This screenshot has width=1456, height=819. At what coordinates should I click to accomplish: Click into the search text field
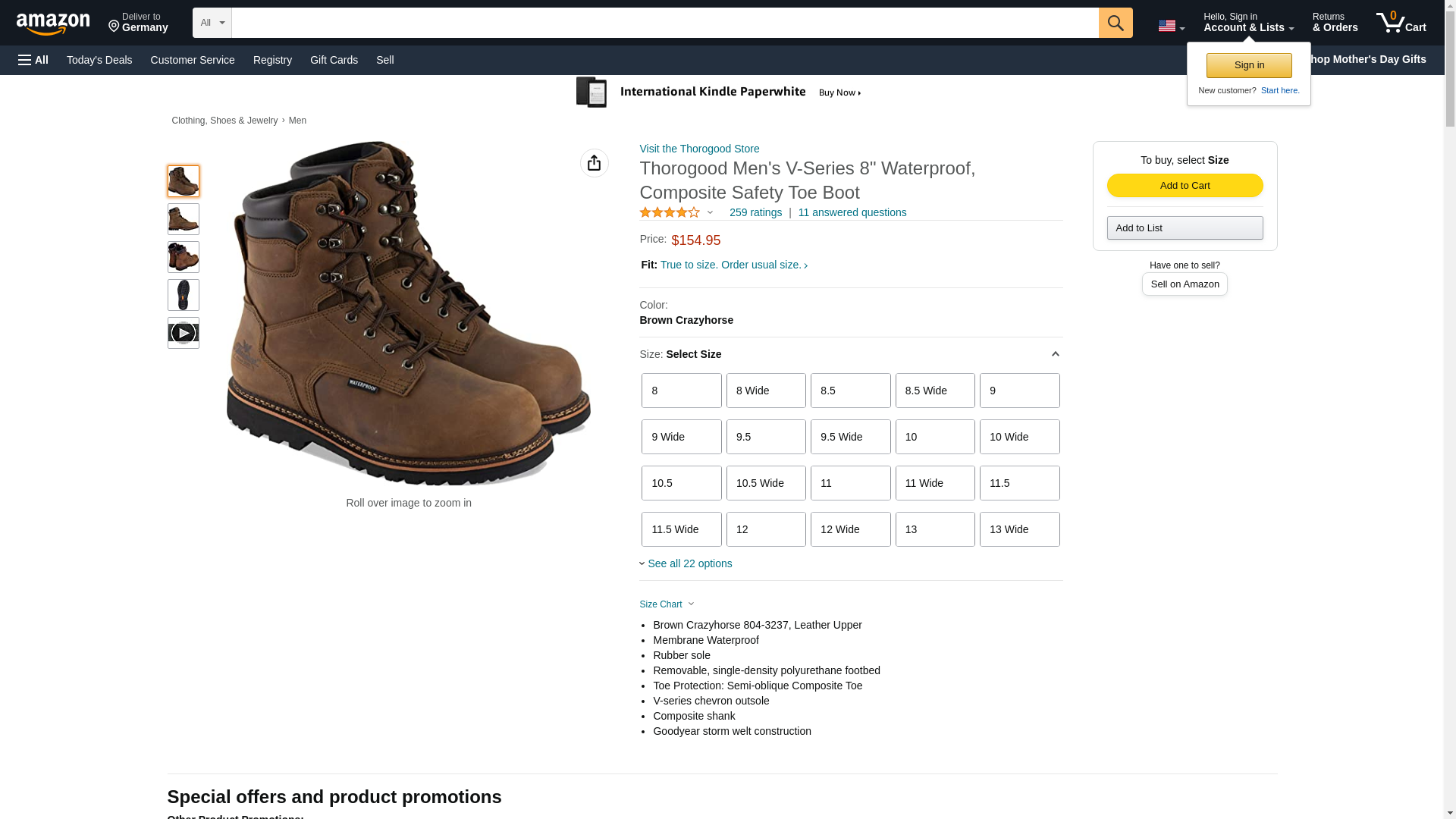664,23
